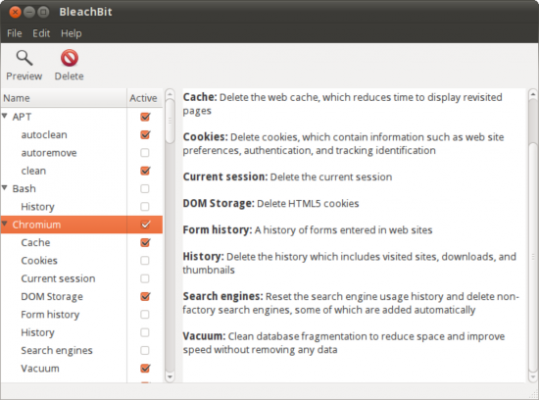Disable the DOM Storage checkbox
This screenshot has width=539, height=400.
click(x=145, y=296)
